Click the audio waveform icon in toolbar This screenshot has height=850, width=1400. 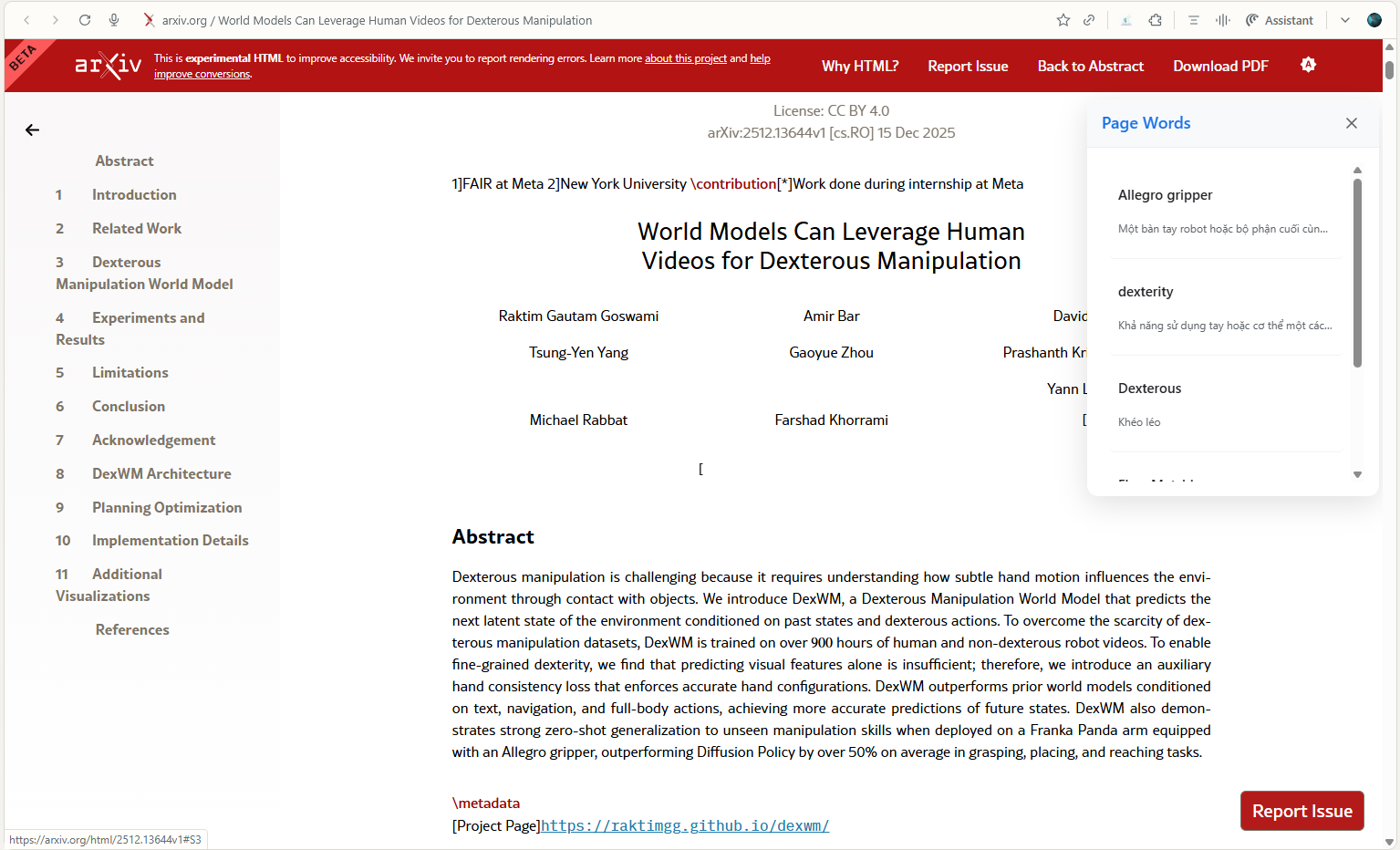click(x=1222, y=20)
